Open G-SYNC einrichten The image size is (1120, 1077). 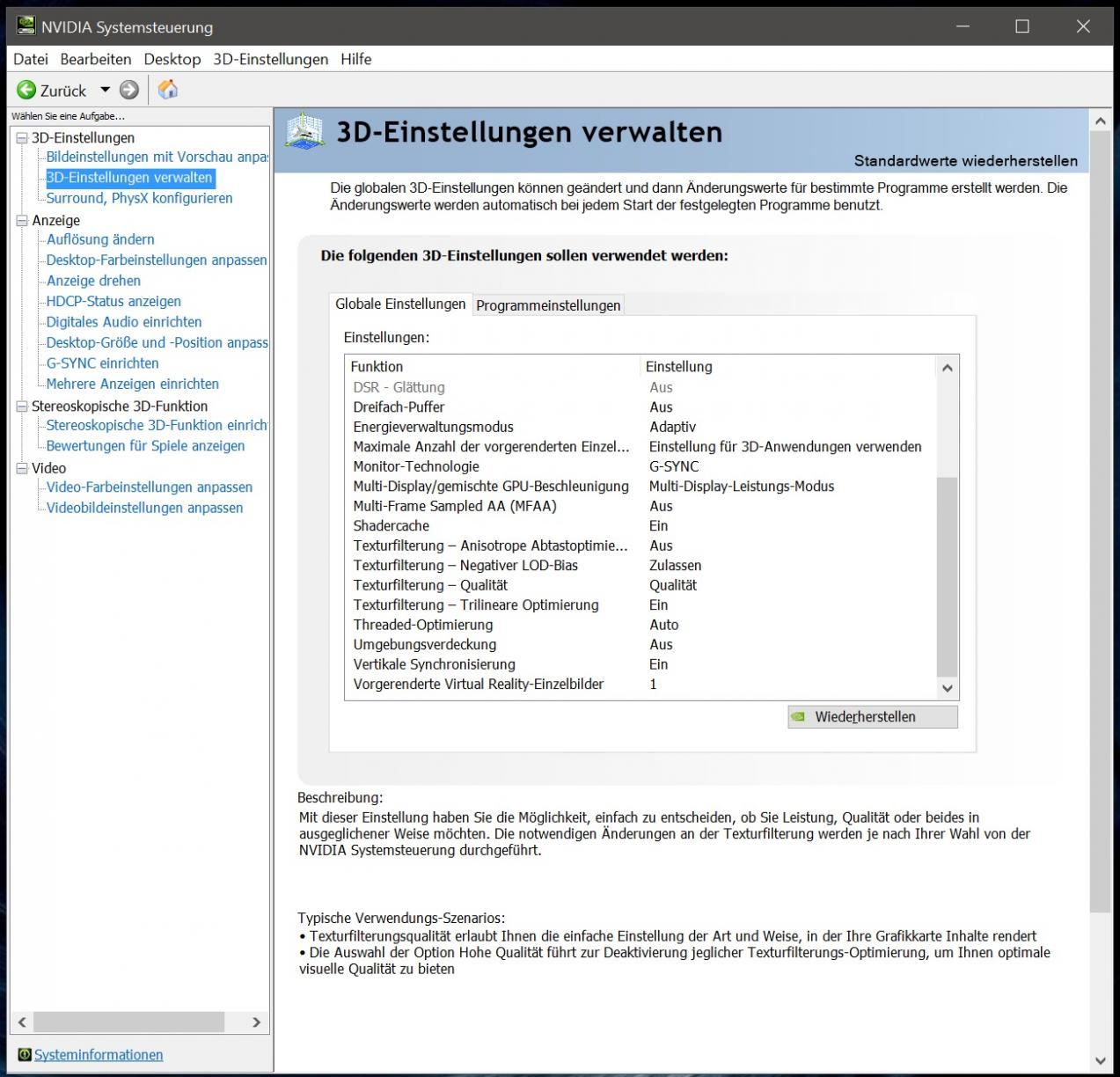click(x=102, y=363)
